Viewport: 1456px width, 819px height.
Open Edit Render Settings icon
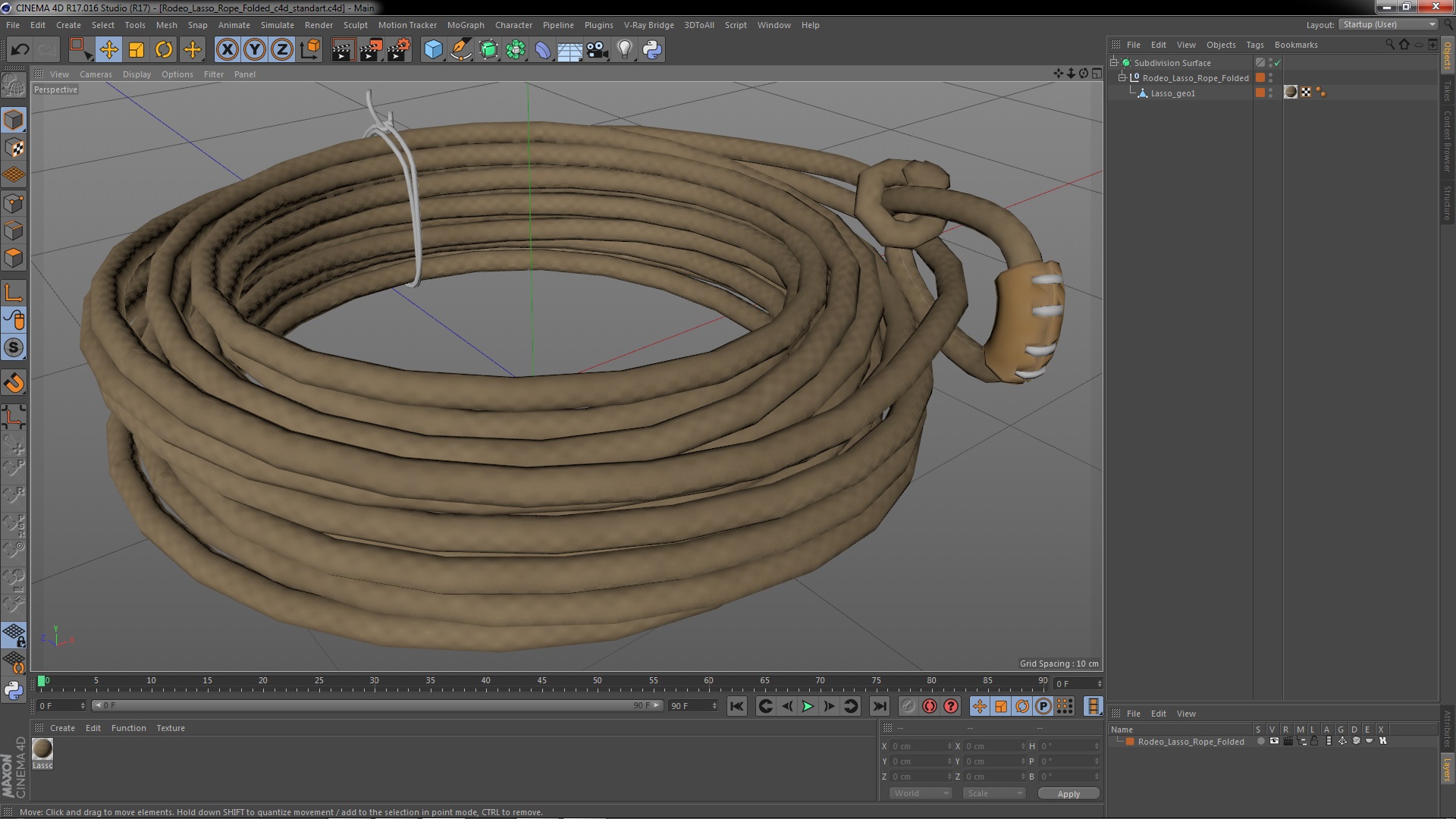coord(398,50)
